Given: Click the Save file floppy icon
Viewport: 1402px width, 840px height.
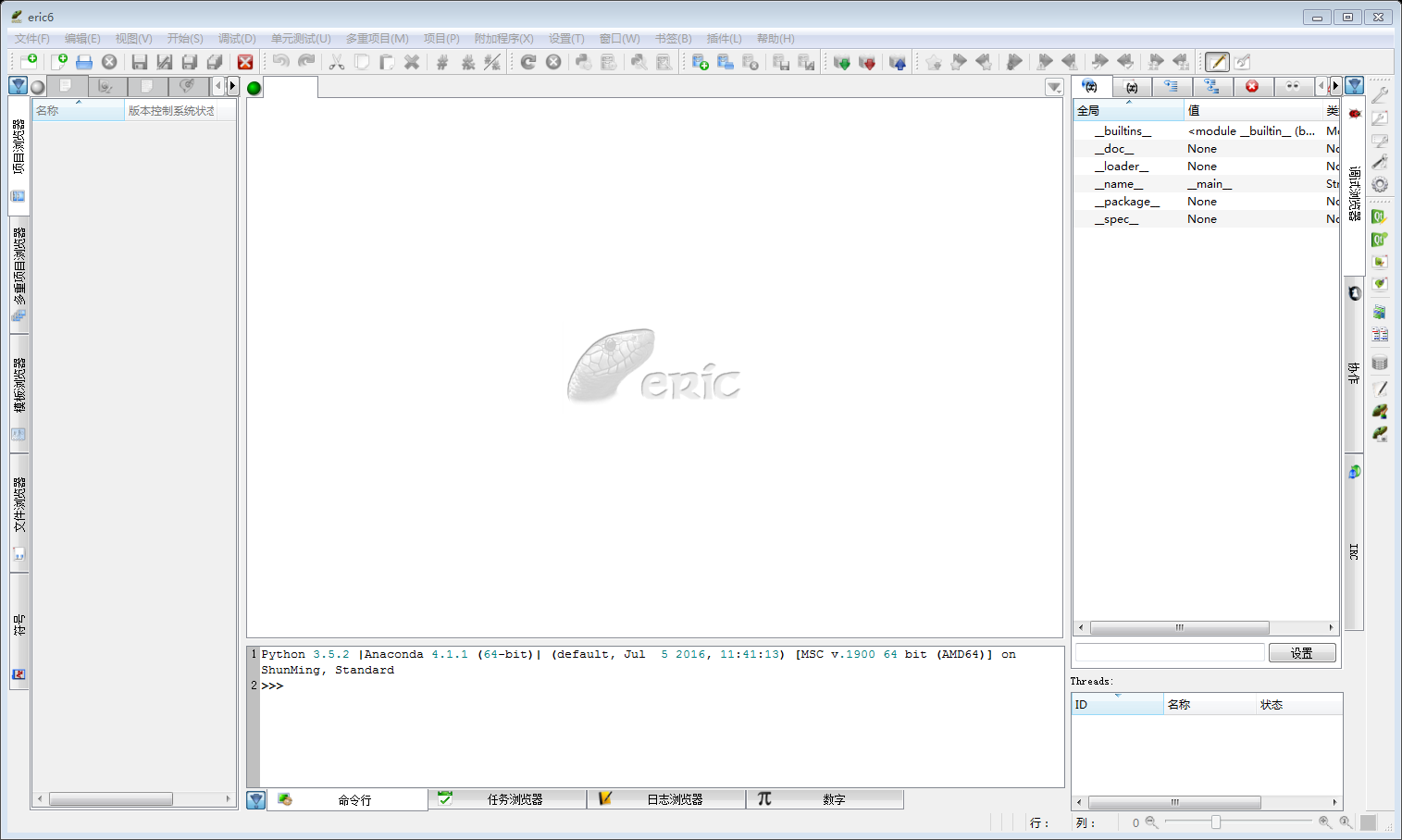Looking at the screenshot, I should 140,62.
